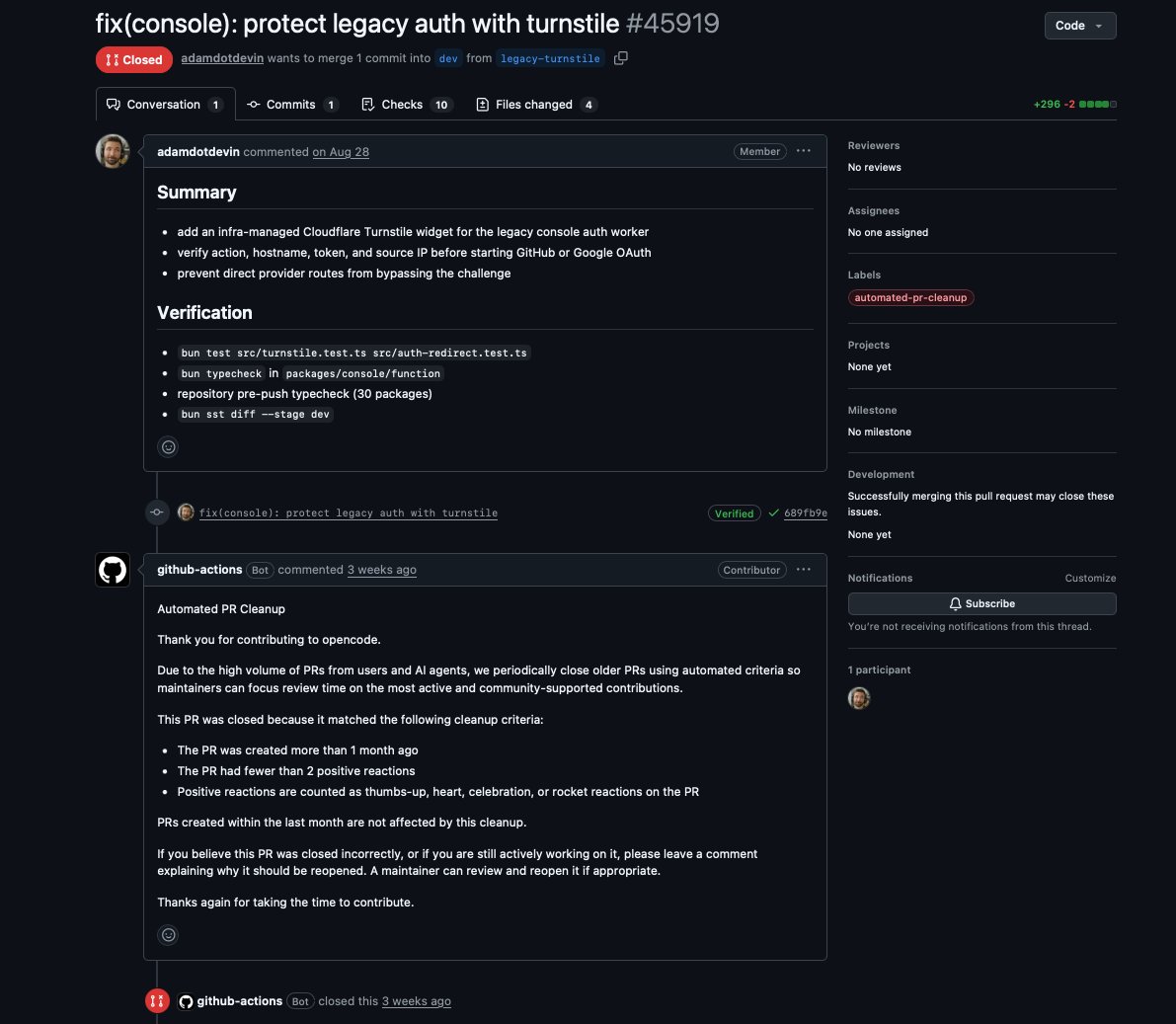The height and width of the screenshot is (1024, 1176).
Task: Open the participant avatar in the sidebar
Action: 859,698
